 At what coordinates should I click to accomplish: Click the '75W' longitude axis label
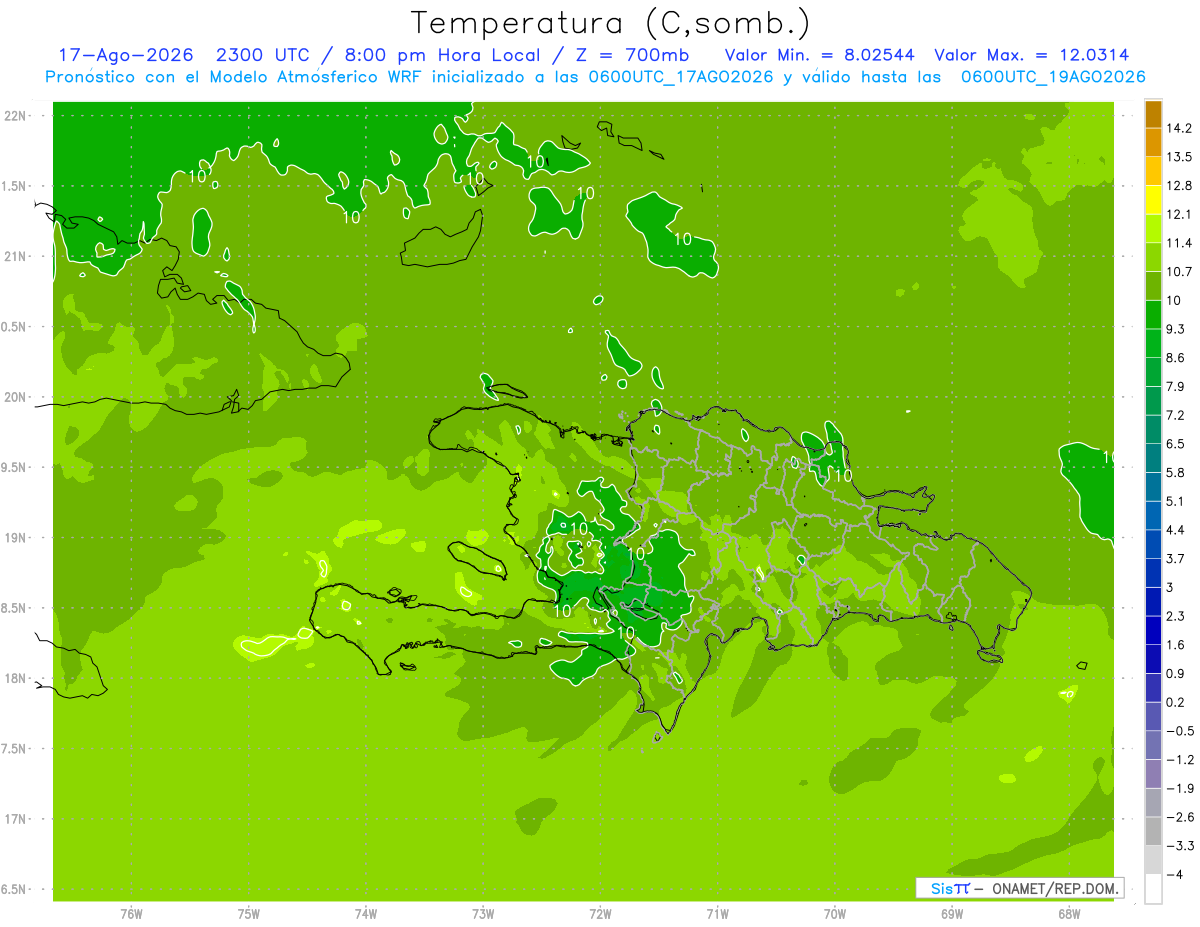pos(249,914)
